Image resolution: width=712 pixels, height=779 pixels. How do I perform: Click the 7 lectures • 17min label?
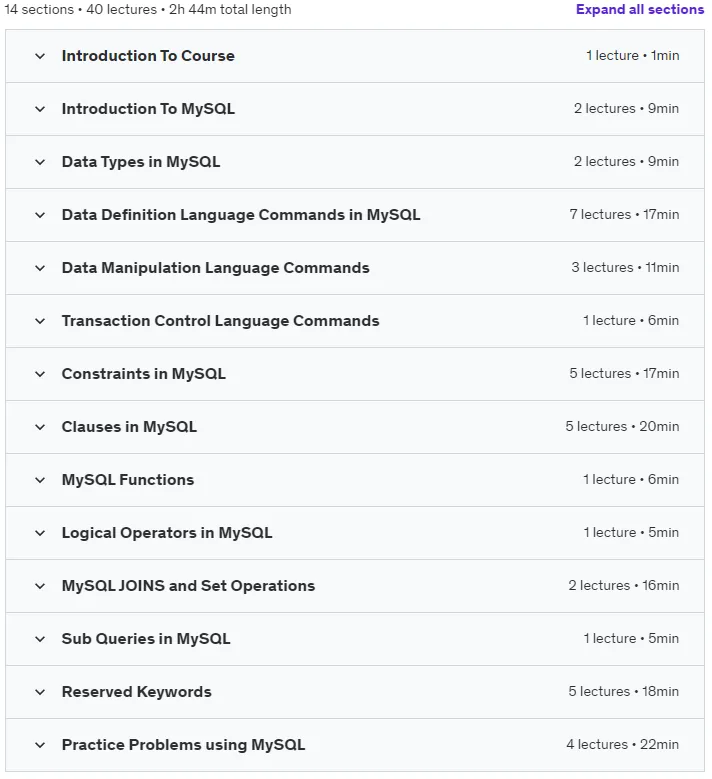(x=624, y=215)
